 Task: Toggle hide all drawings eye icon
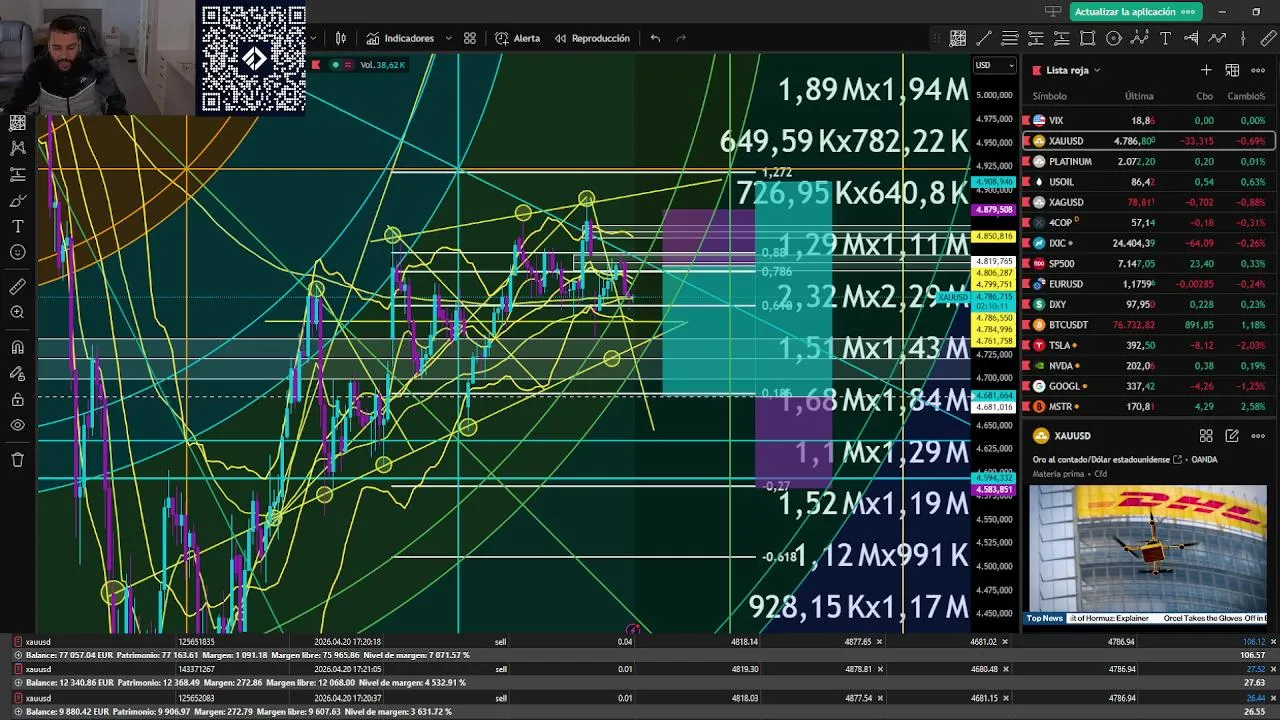(17, 426)
